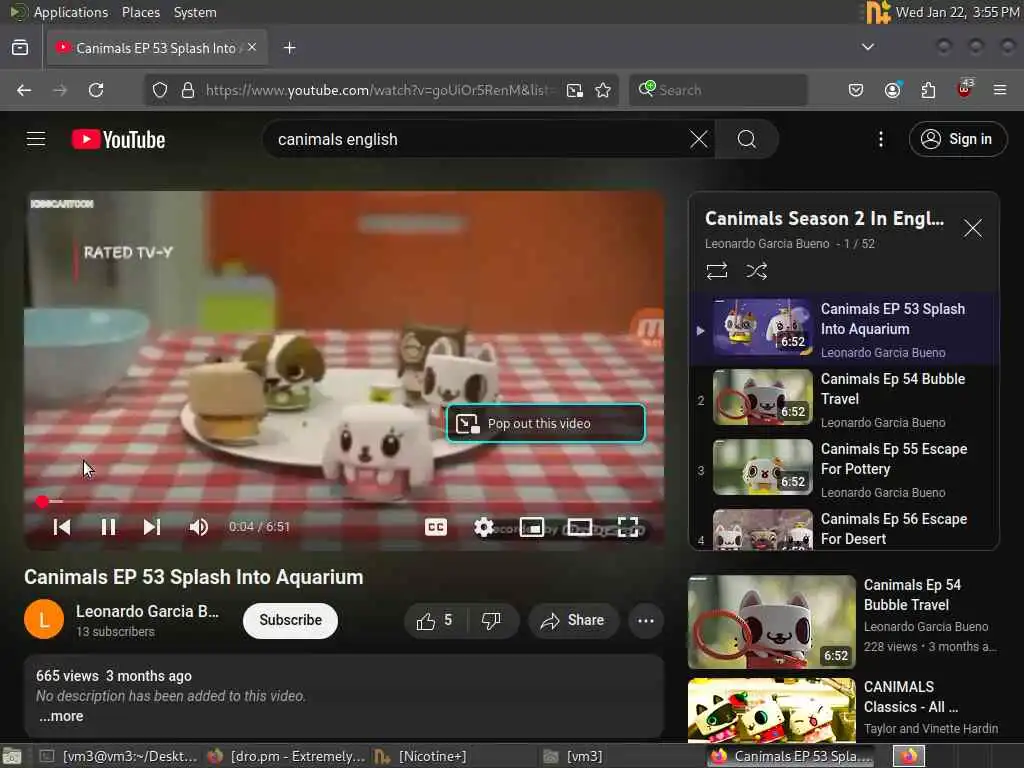
Task: Enable miniplayer mode
Action: 532,527
